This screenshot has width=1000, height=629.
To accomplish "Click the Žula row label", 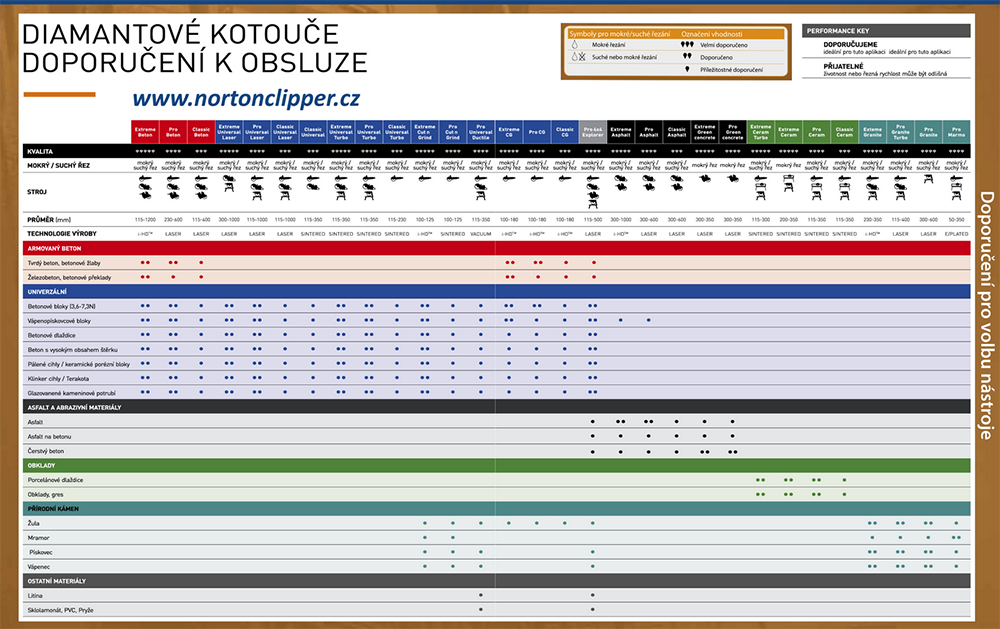I will pos(33,523).
